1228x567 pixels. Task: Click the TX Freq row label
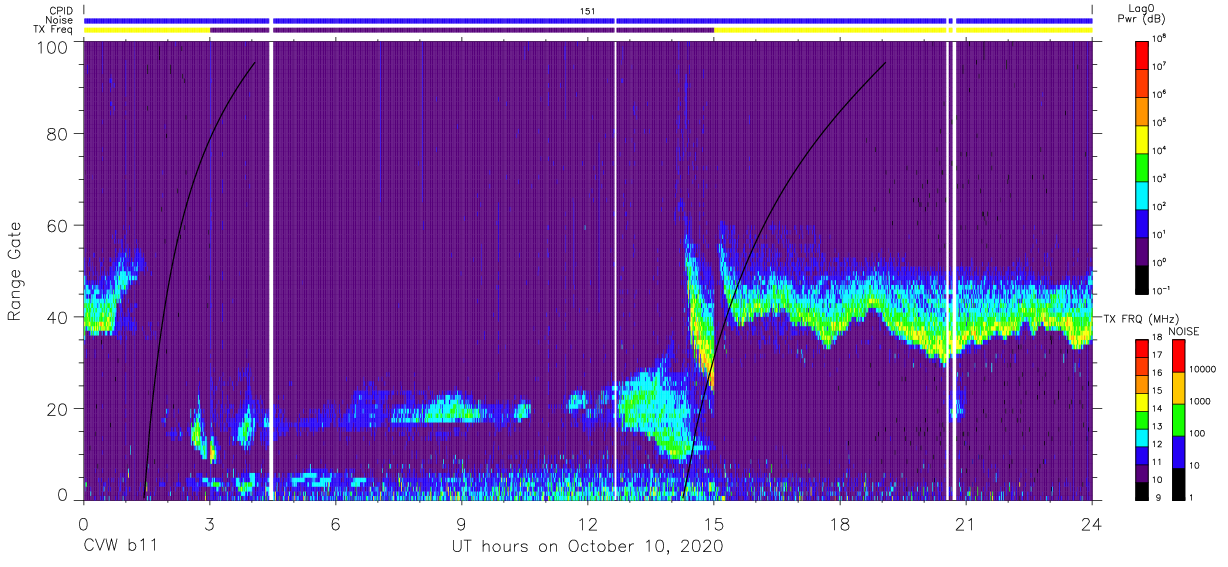[53, 30]
